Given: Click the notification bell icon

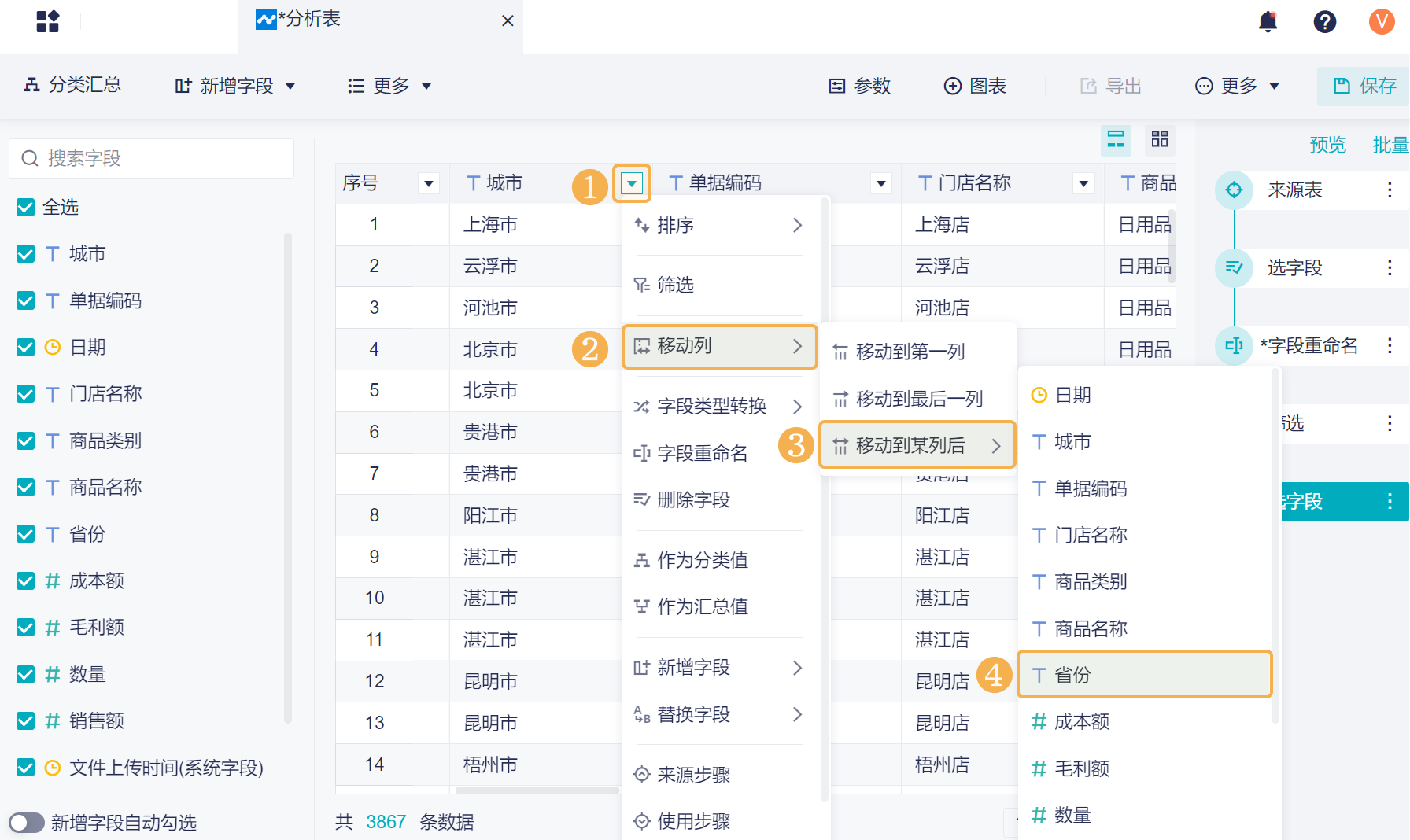Looking at the screenshot, I should tap(1268, 21).
